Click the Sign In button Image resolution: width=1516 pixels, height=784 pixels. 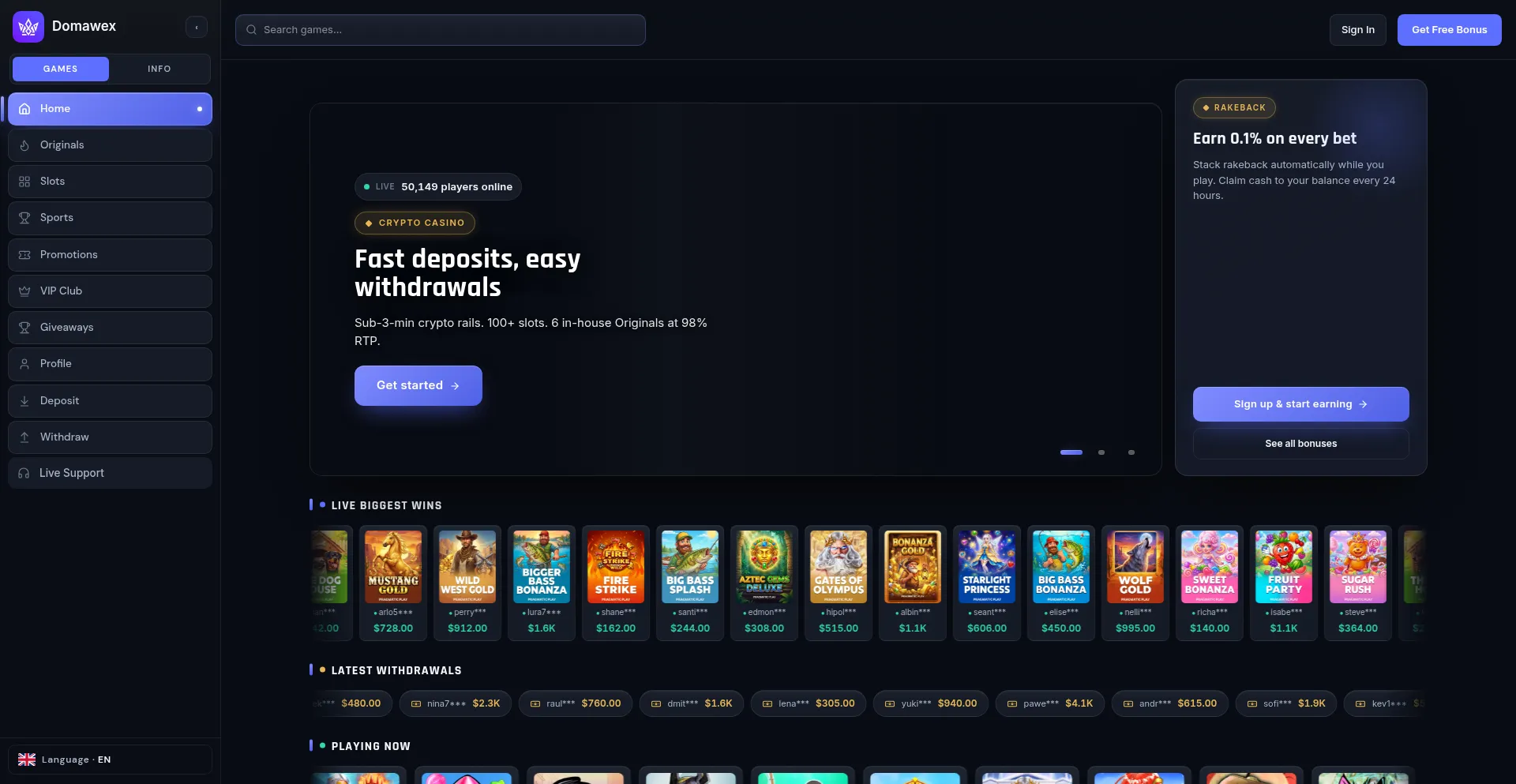point(1358,30)
